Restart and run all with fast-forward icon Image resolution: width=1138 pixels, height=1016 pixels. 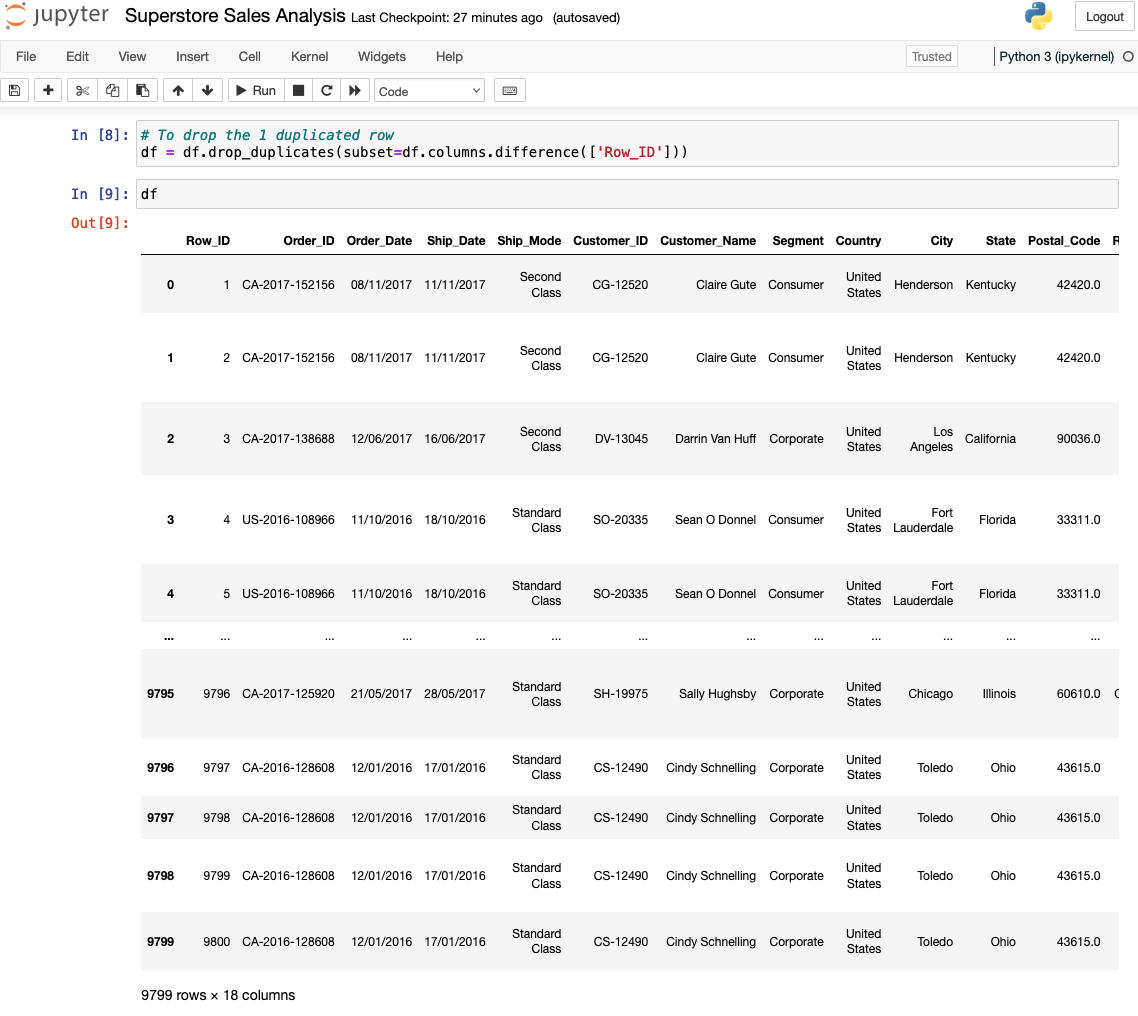356,90
